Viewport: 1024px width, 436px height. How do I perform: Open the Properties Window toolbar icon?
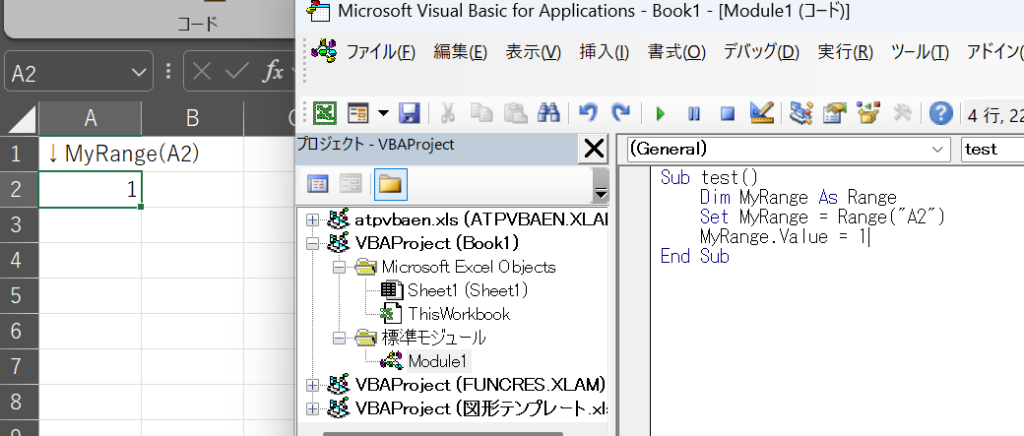pos(834,114)
